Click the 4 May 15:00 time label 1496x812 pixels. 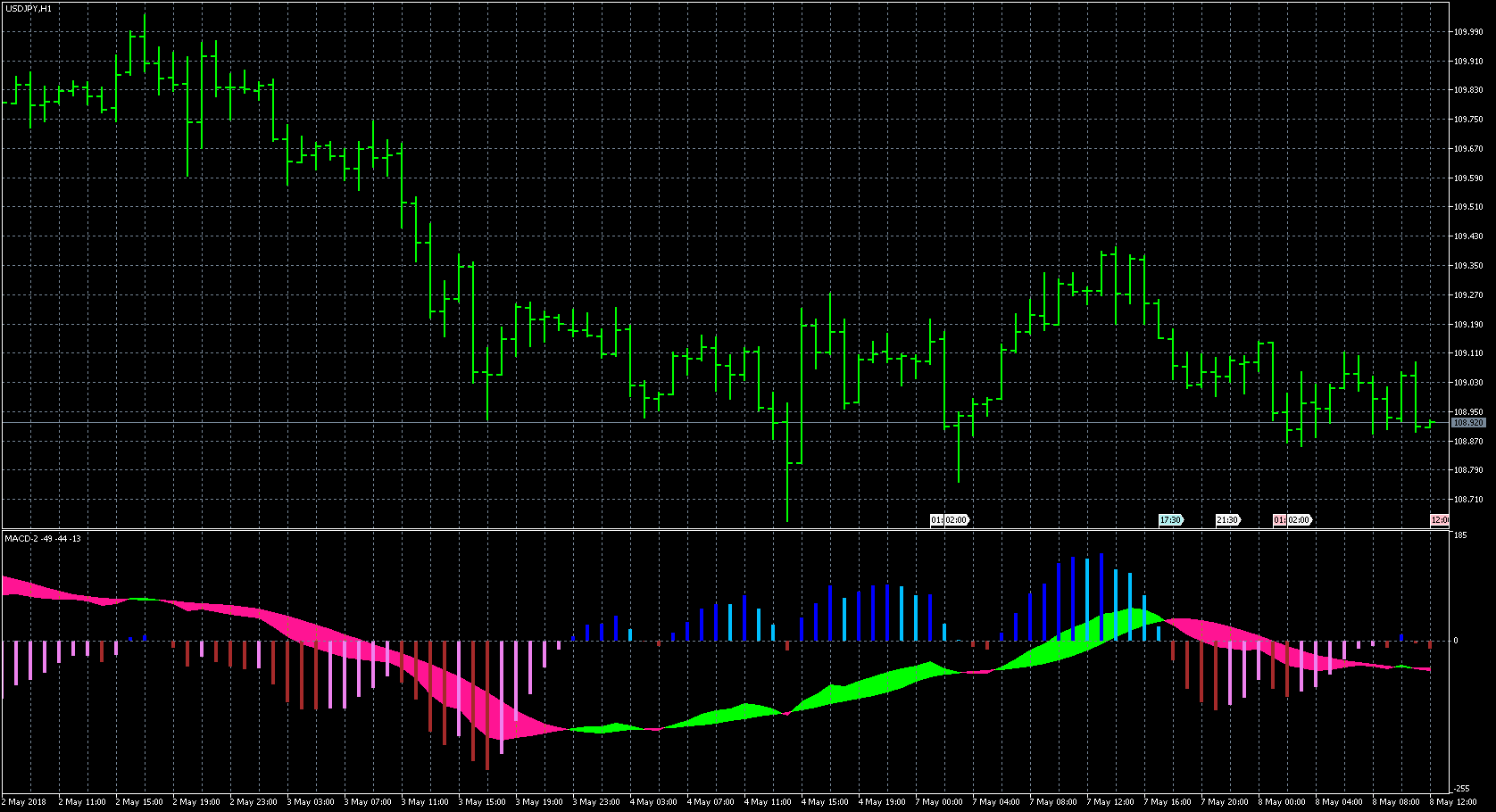tap(825, 802)
